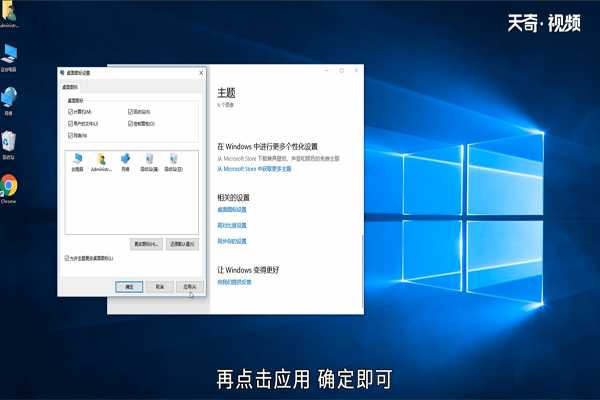
Task: Click the 网络 globe icon on the desktop
Action: [x=8, y=101]
